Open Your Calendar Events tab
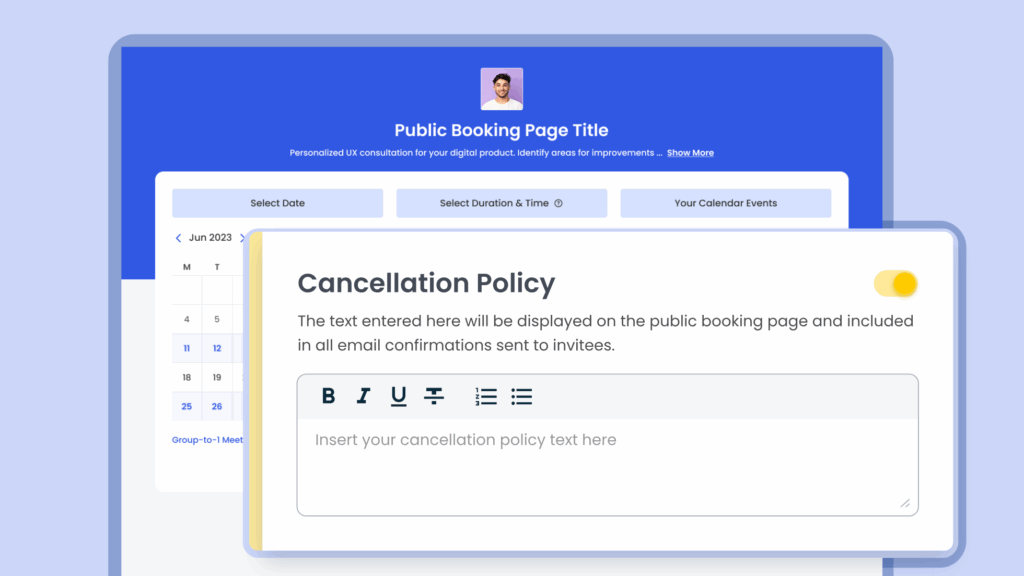The height and width of the screenshot is (576, 1024). coord(725,203)
